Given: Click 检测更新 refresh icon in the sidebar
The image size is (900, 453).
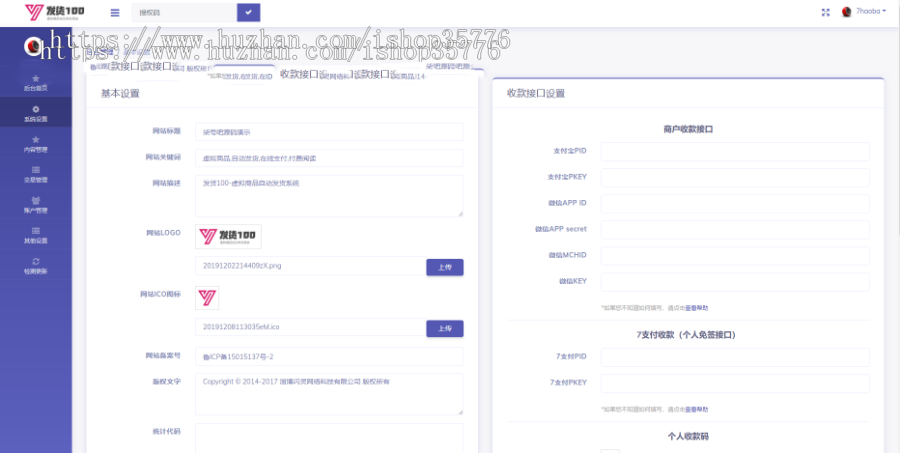Looking at the screenshot, I should tap(36, 265).
